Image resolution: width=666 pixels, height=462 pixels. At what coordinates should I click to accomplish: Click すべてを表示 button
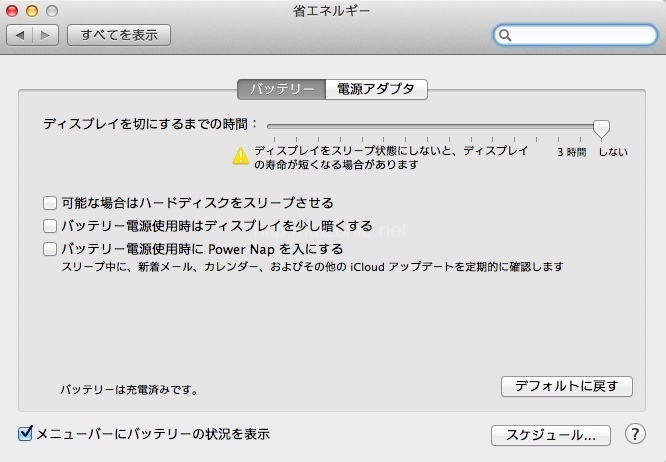pyautogui.click(x=119, y=35)
